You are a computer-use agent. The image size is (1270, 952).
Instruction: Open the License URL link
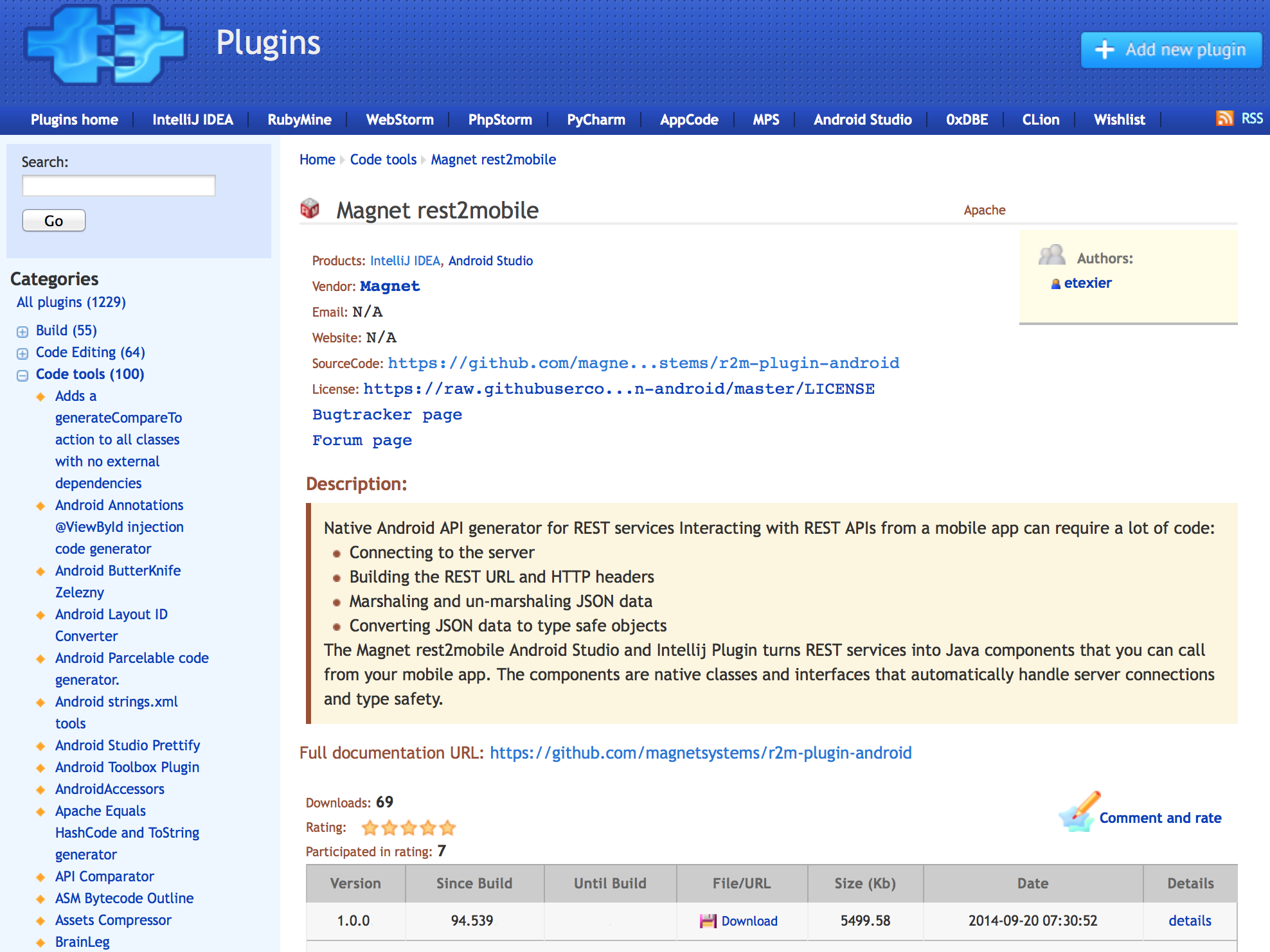coord(619,389)
